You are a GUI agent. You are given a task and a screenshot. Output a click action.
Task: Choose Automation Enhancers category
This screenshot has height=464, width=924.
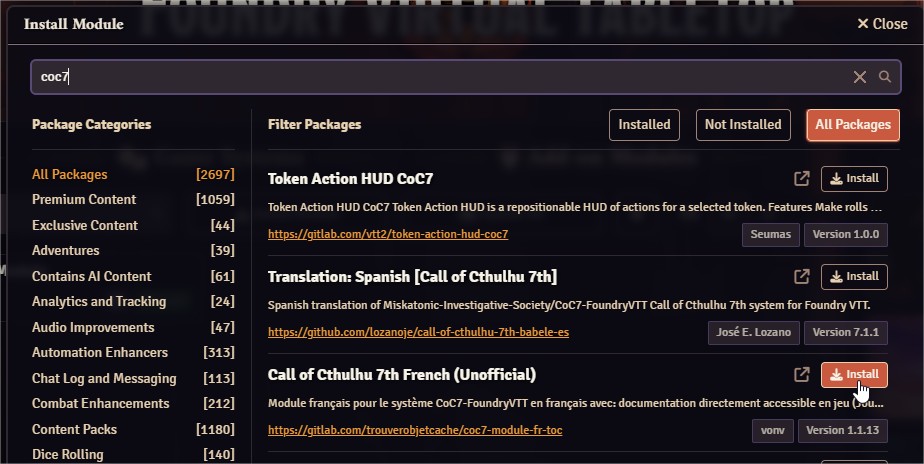pyautogui.click(x=100, y=352)
